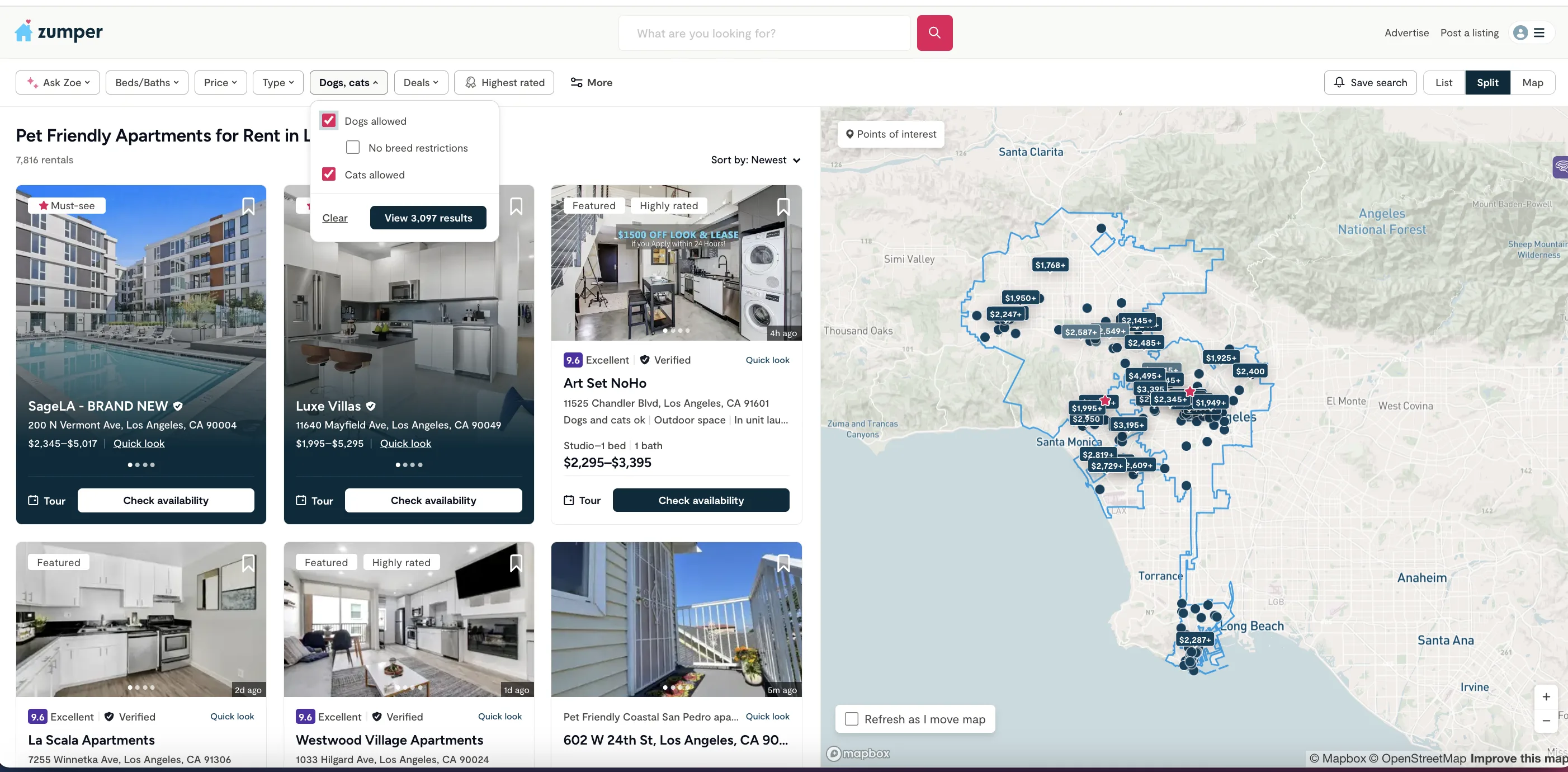Click the $1,925+ map price marker
The height and width of the screenshot is (772, 1568).
coord(1220,357)
